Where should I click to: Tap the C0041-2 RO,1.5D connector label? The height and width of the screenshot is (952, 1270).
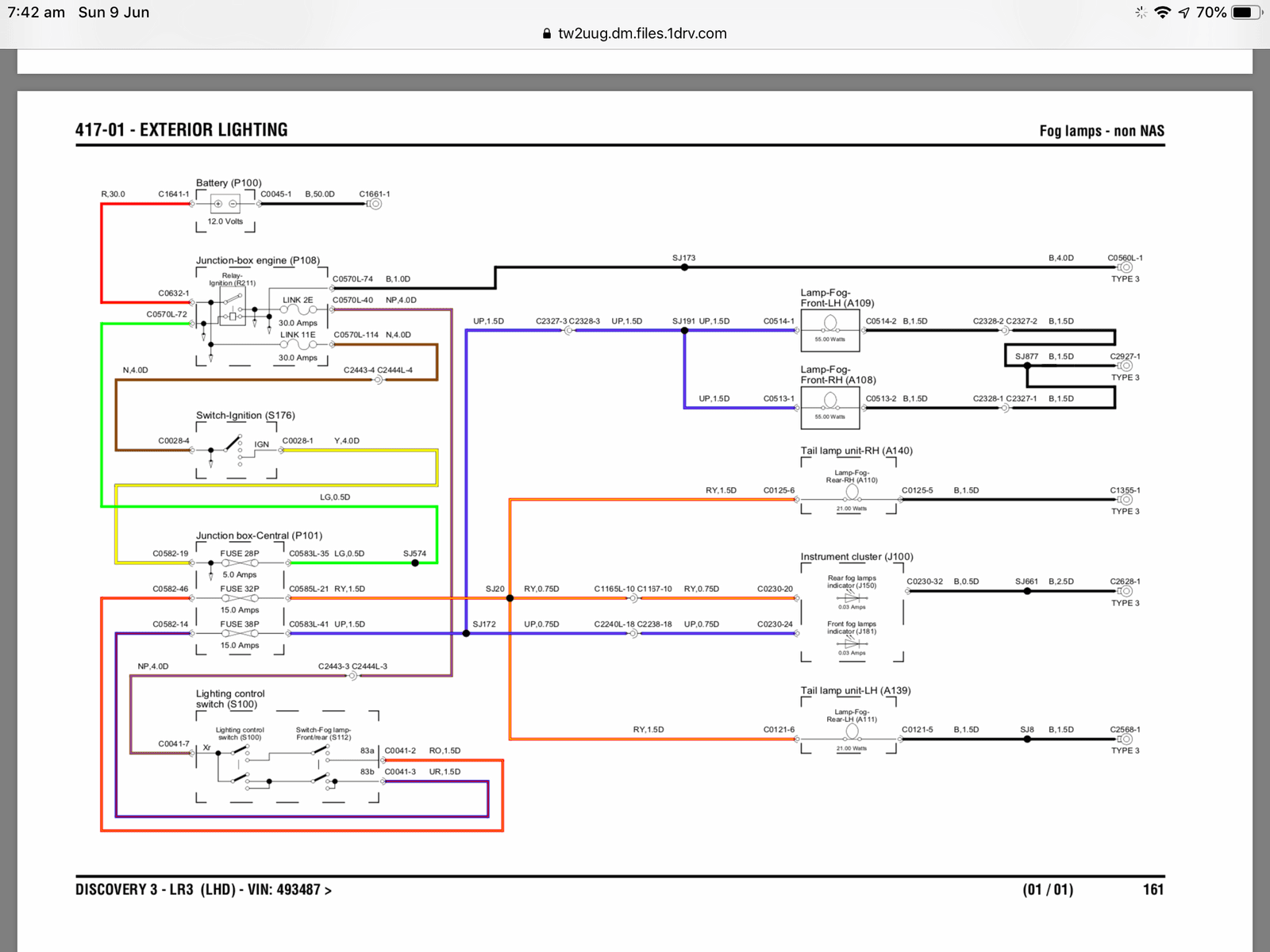point(422,750)
